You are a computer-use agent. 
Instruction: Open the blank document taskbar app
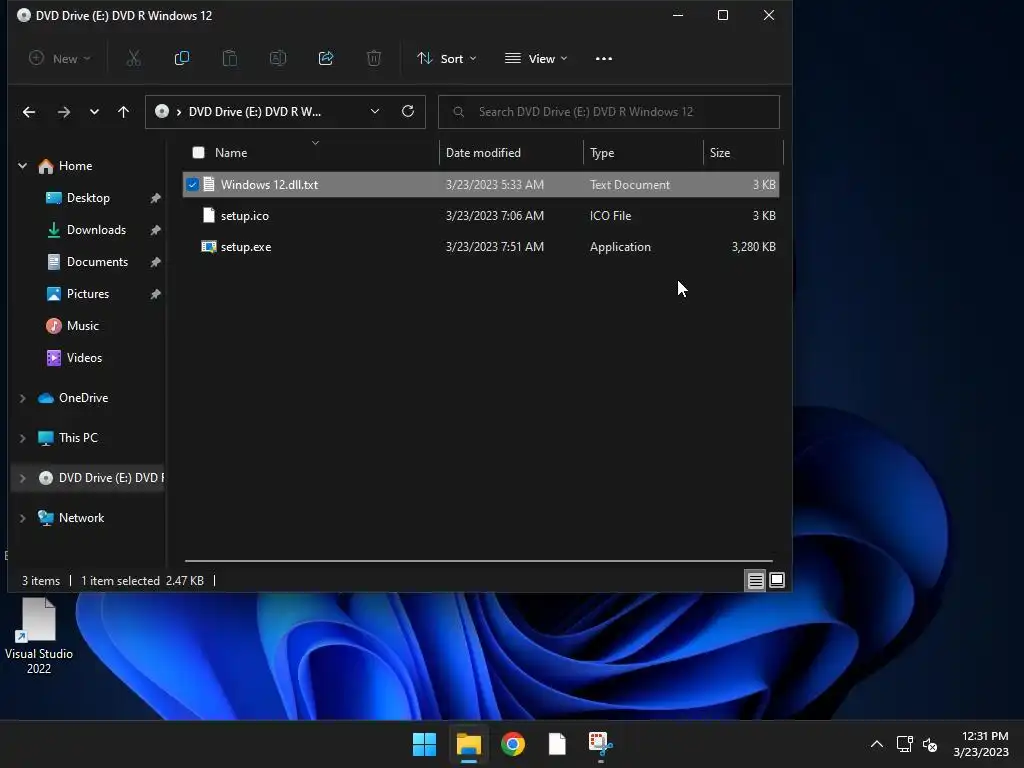(x=557, y=744)
